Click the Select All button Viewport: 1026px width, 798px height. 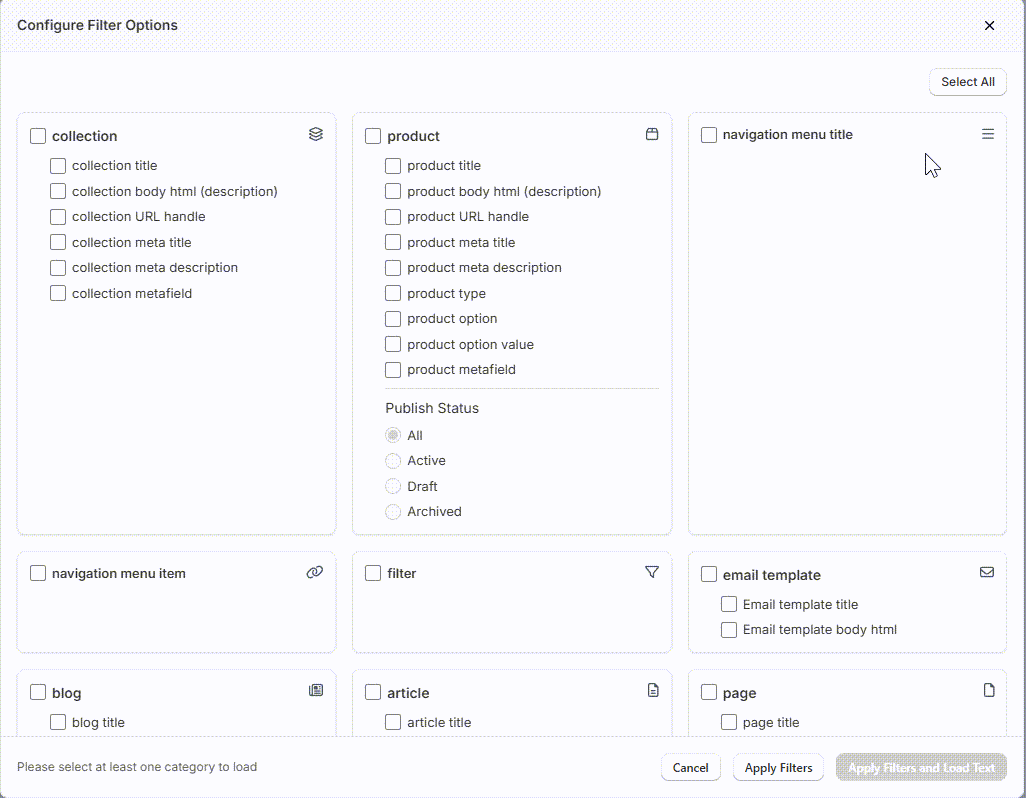968,82
